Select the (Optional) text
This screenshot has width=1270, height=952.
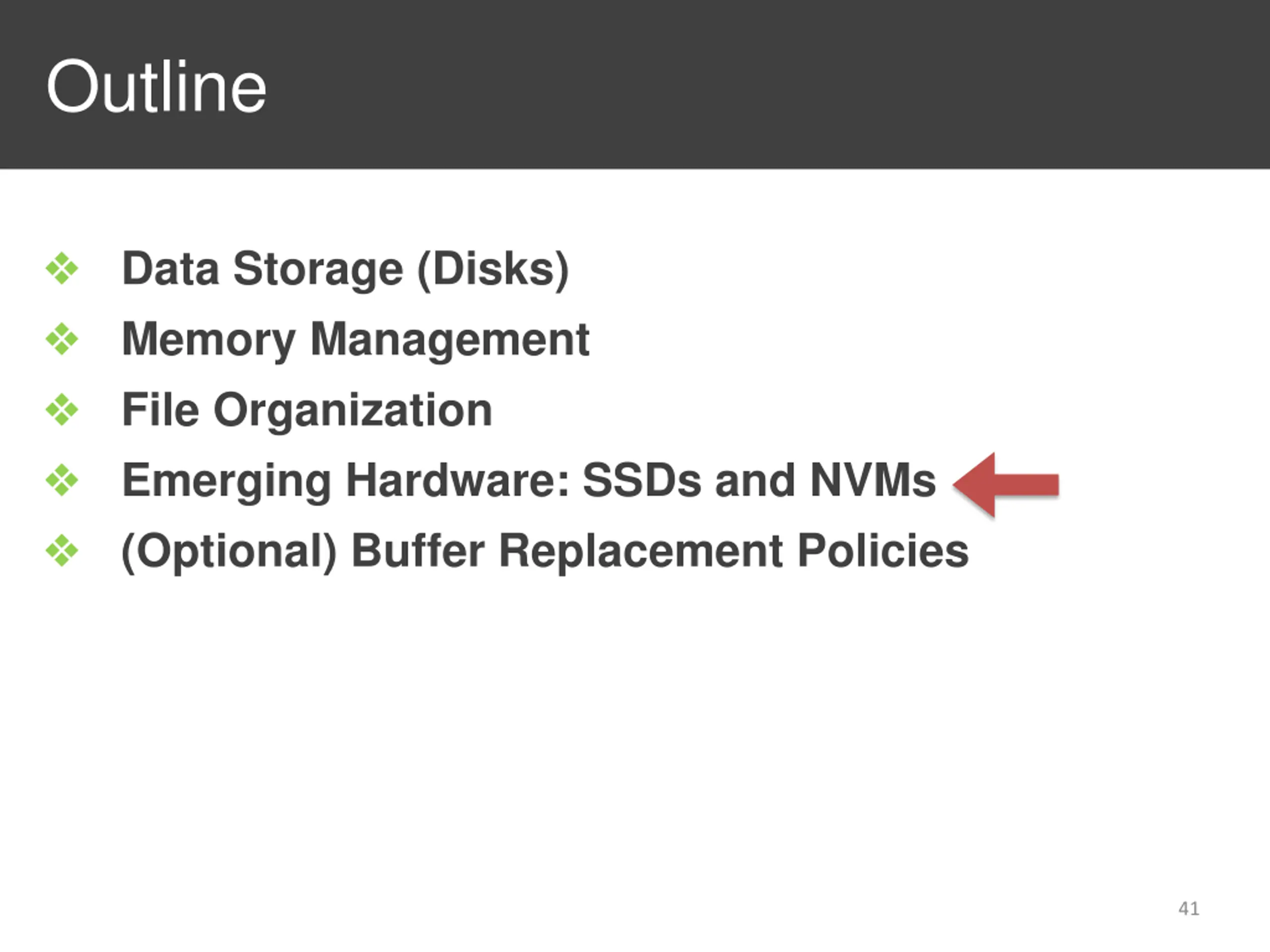(x=229, y=551)
